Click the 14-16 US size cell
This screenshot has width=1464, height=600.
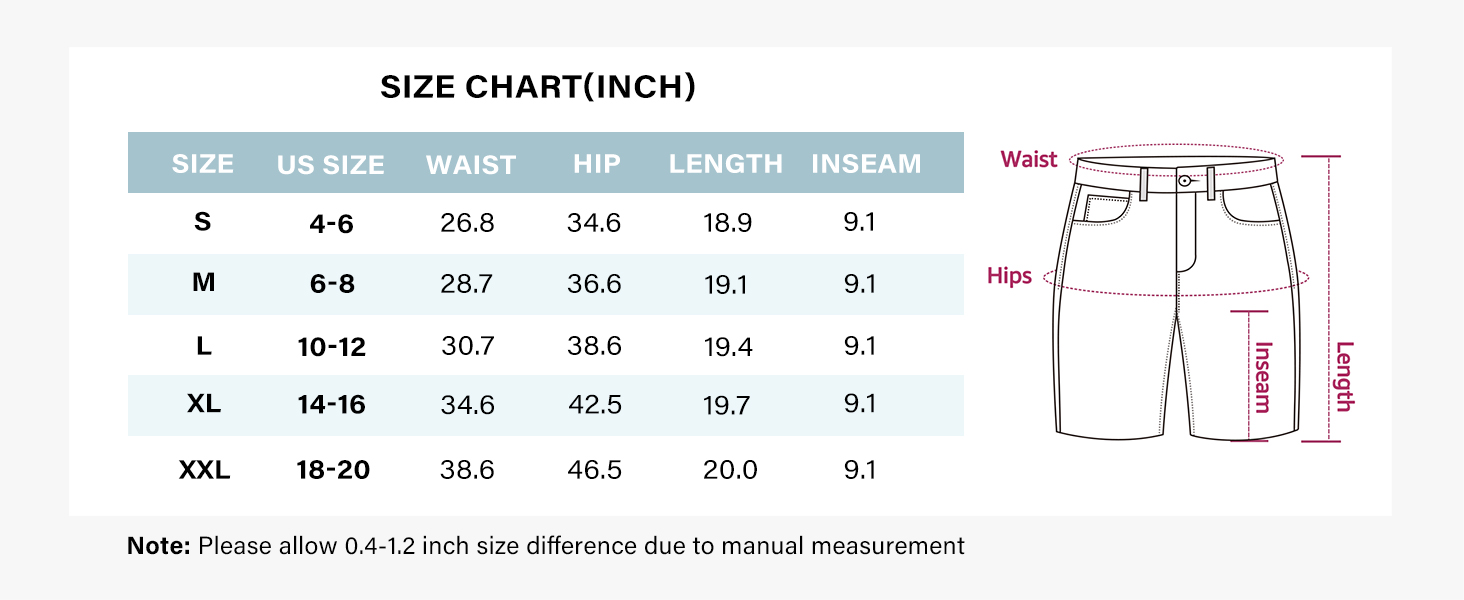coord(330,406)
